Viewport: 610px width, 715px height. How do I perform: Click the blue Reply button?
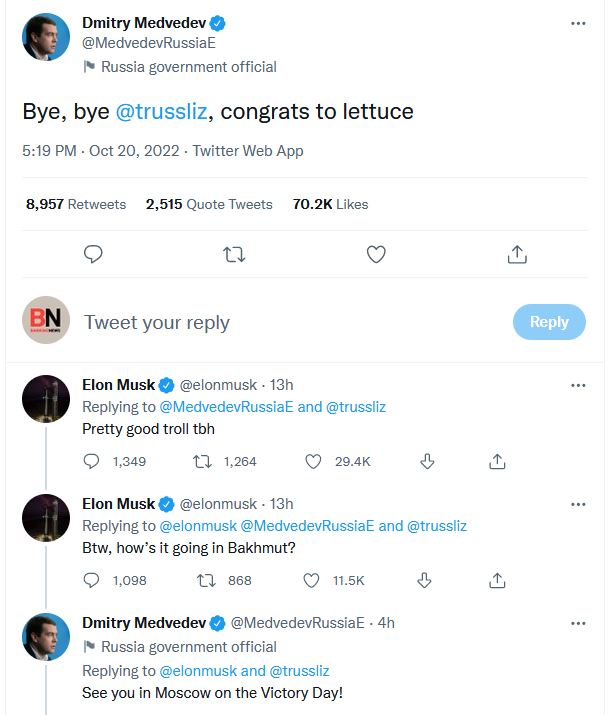pyautogui.click(x=549, y=321)
